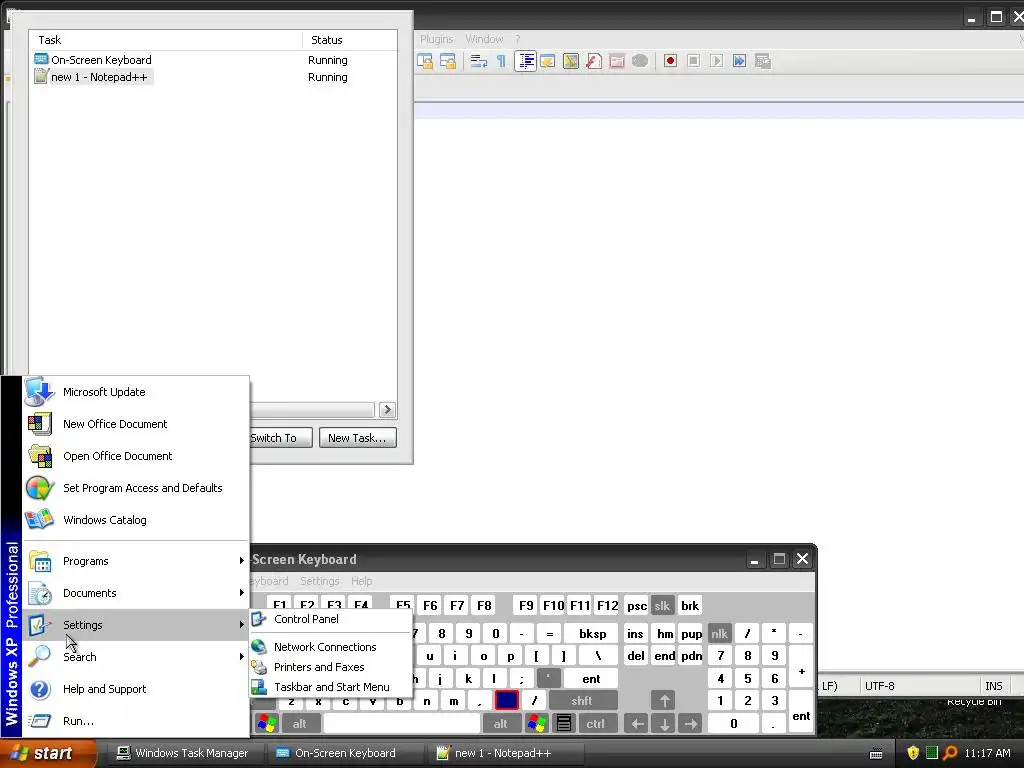The height and width of the screenshot is (768, 1024).
Task: Open Control Panel from Settings submenu
Action: [331, 618]
